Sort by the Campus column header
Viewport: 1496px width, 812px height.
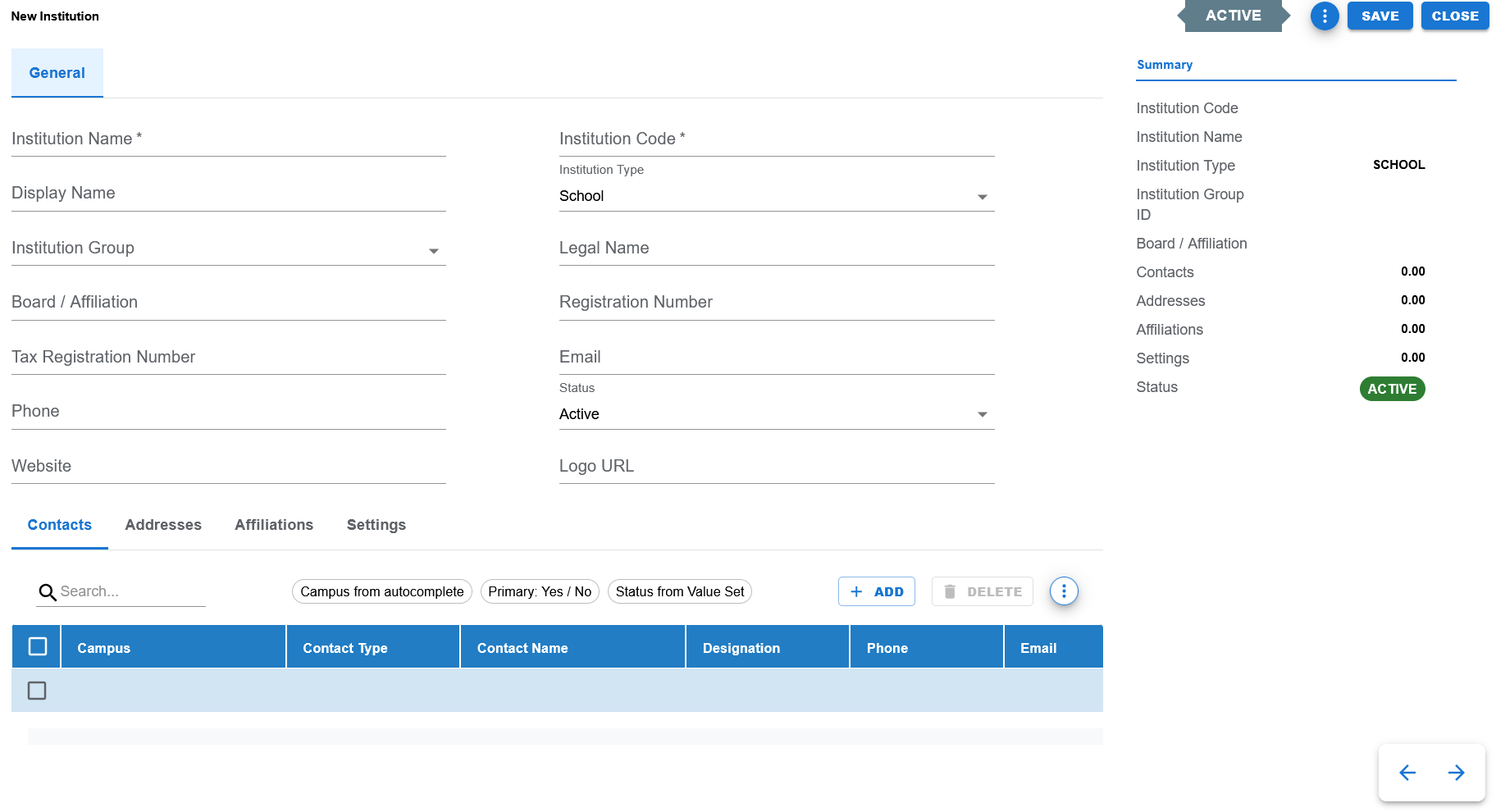(x=173, y=647)
